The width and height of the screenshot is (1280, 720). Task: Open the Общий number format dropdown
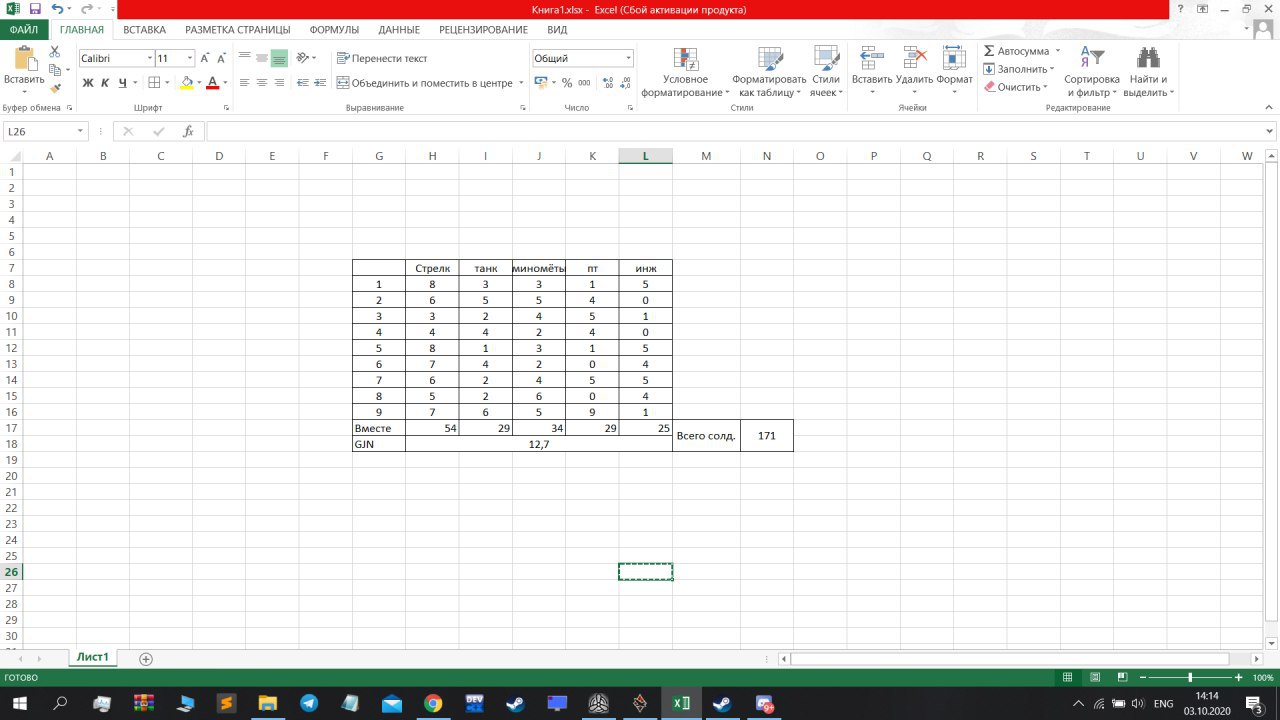628,59
